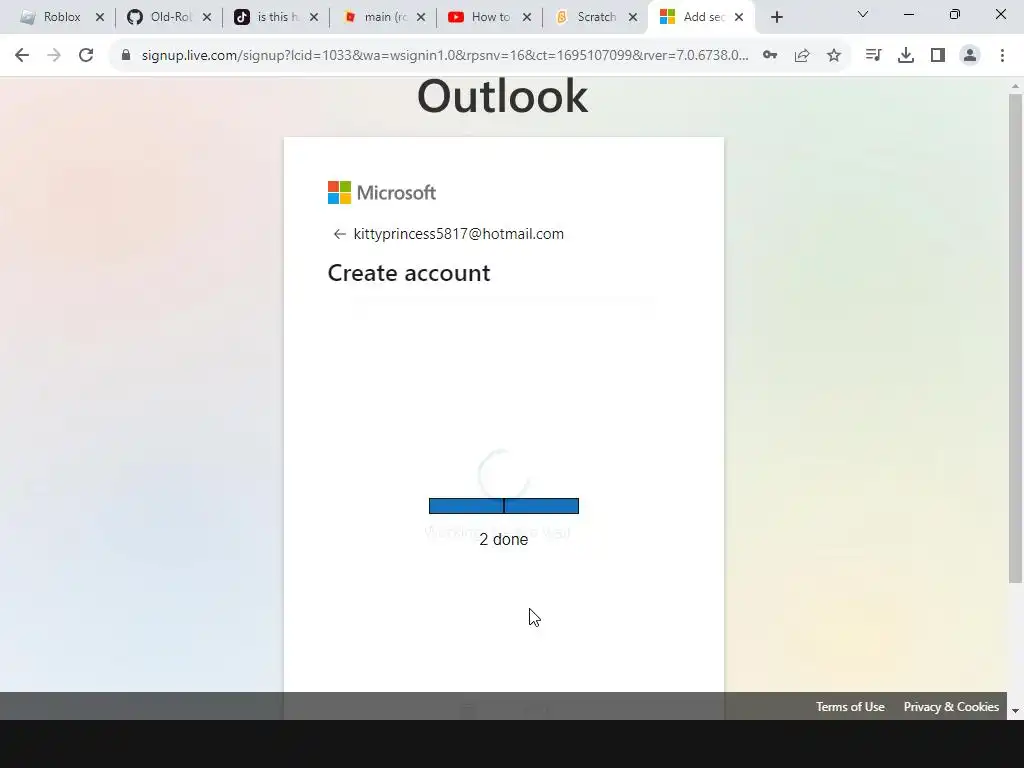Bookmark this tab with the star icon
The image size is (1024, 768).
tap(834, 56)
